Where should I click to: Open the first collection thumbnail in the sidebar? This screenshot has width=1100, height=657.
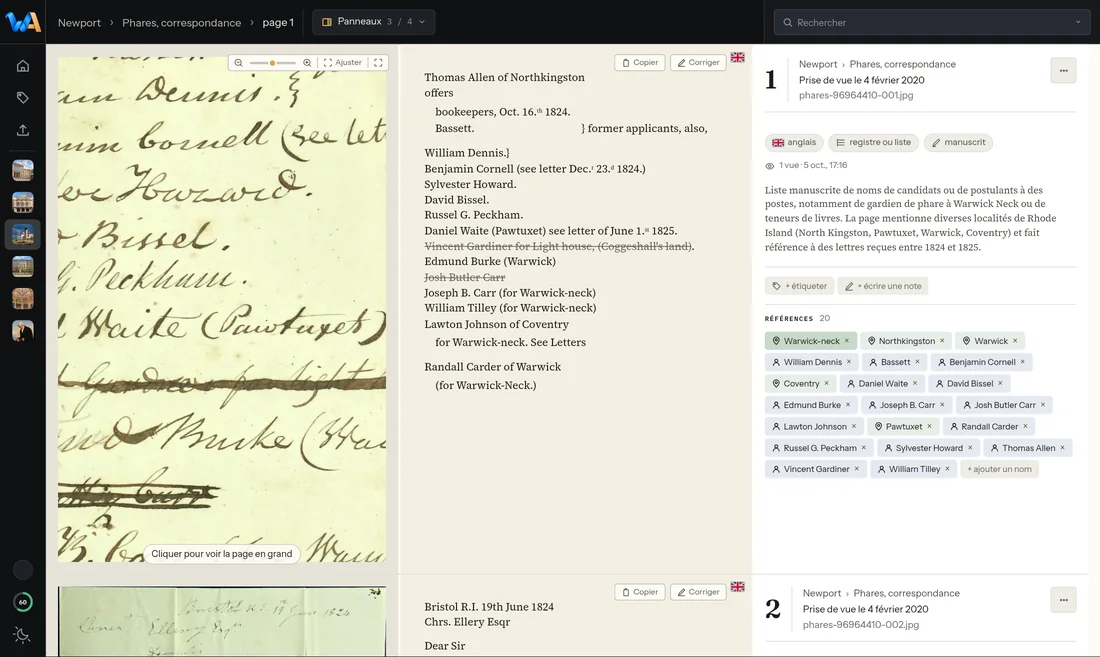click(x=22, y=170)
